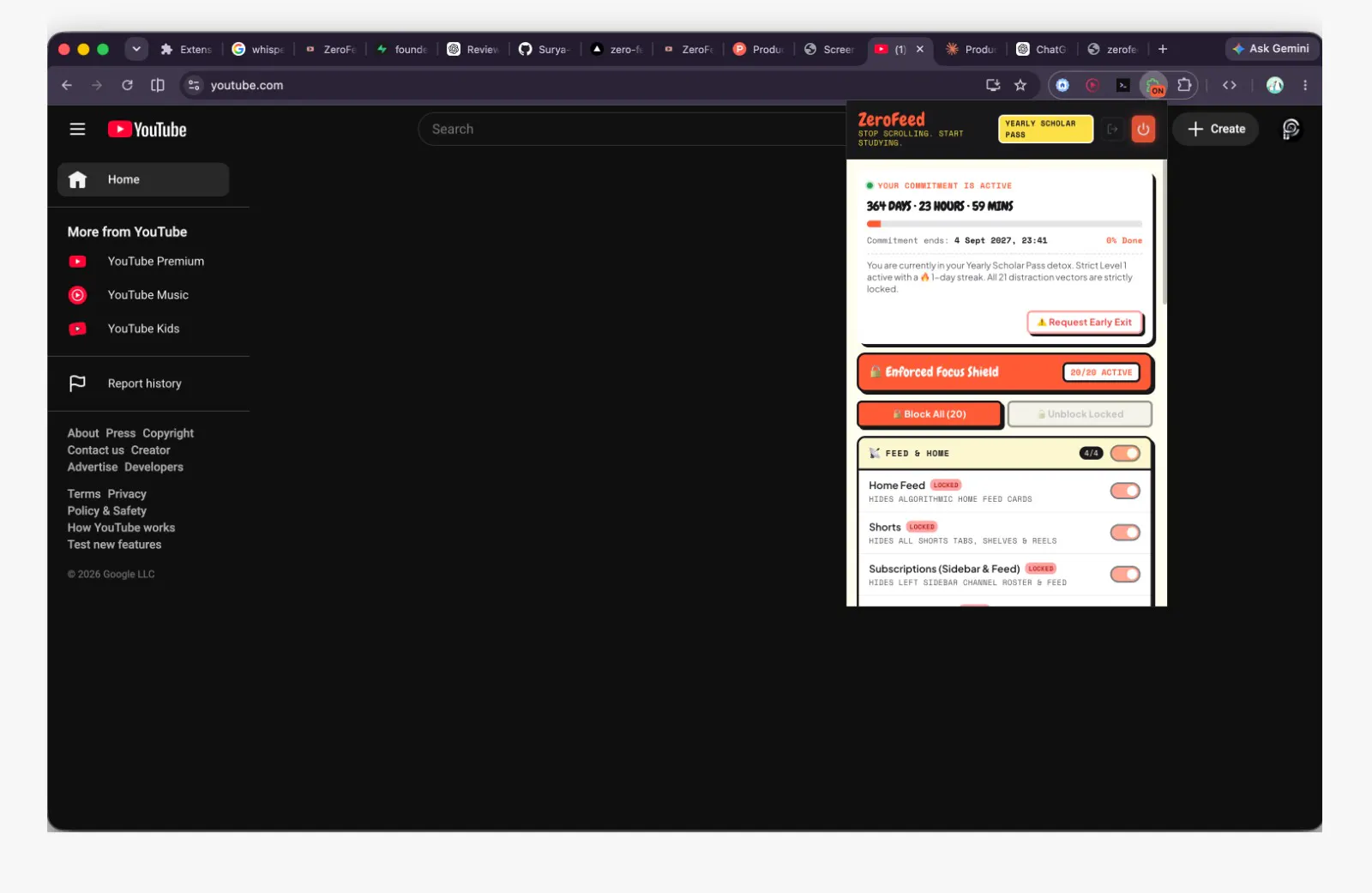This screenshot has width=1372, height=893.
Task: Click the browser forward arrow
Action: 97,85
